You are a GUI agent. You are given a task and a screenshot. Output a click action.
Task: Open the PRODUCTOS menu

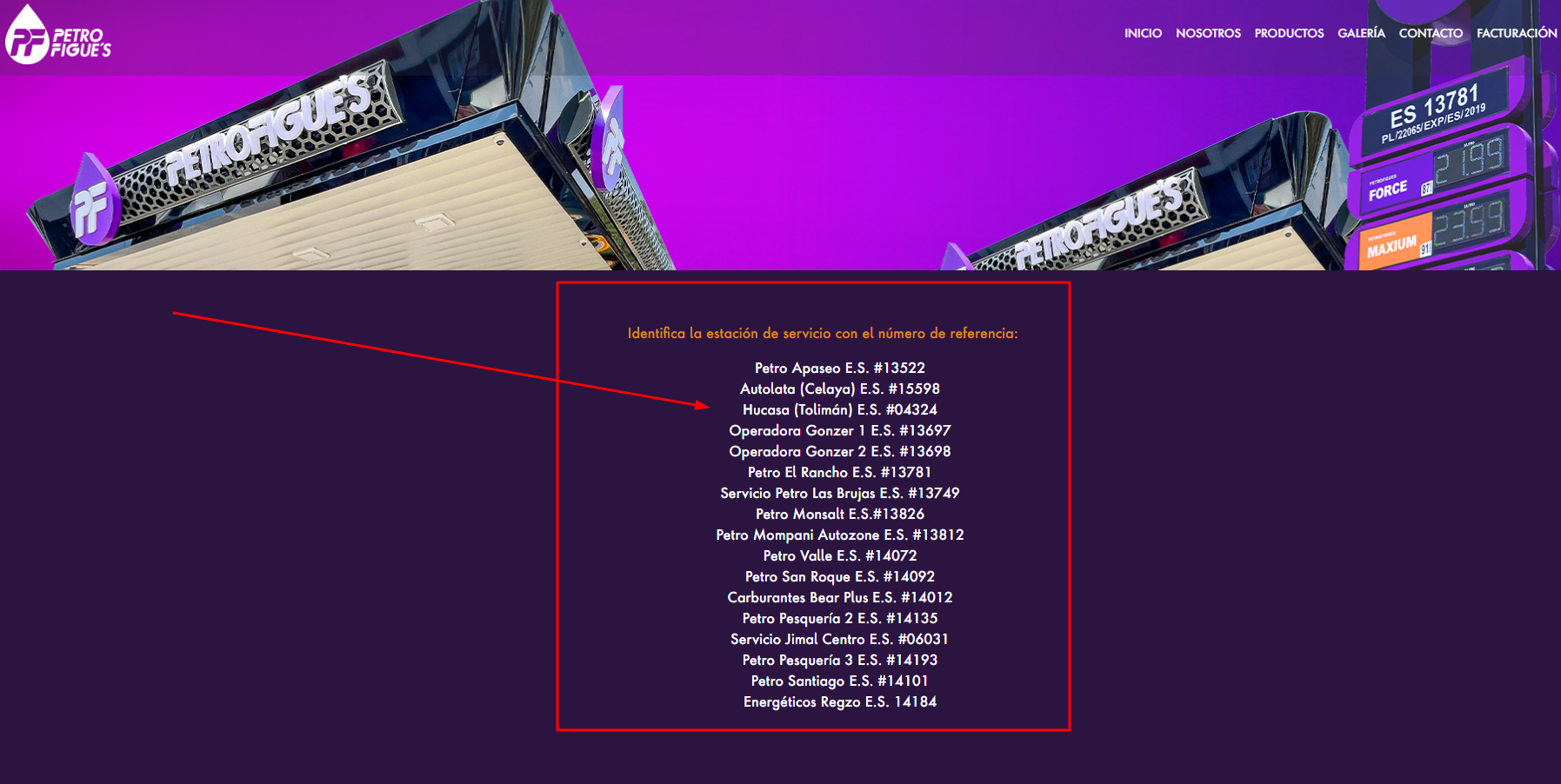click(1289, 33)
